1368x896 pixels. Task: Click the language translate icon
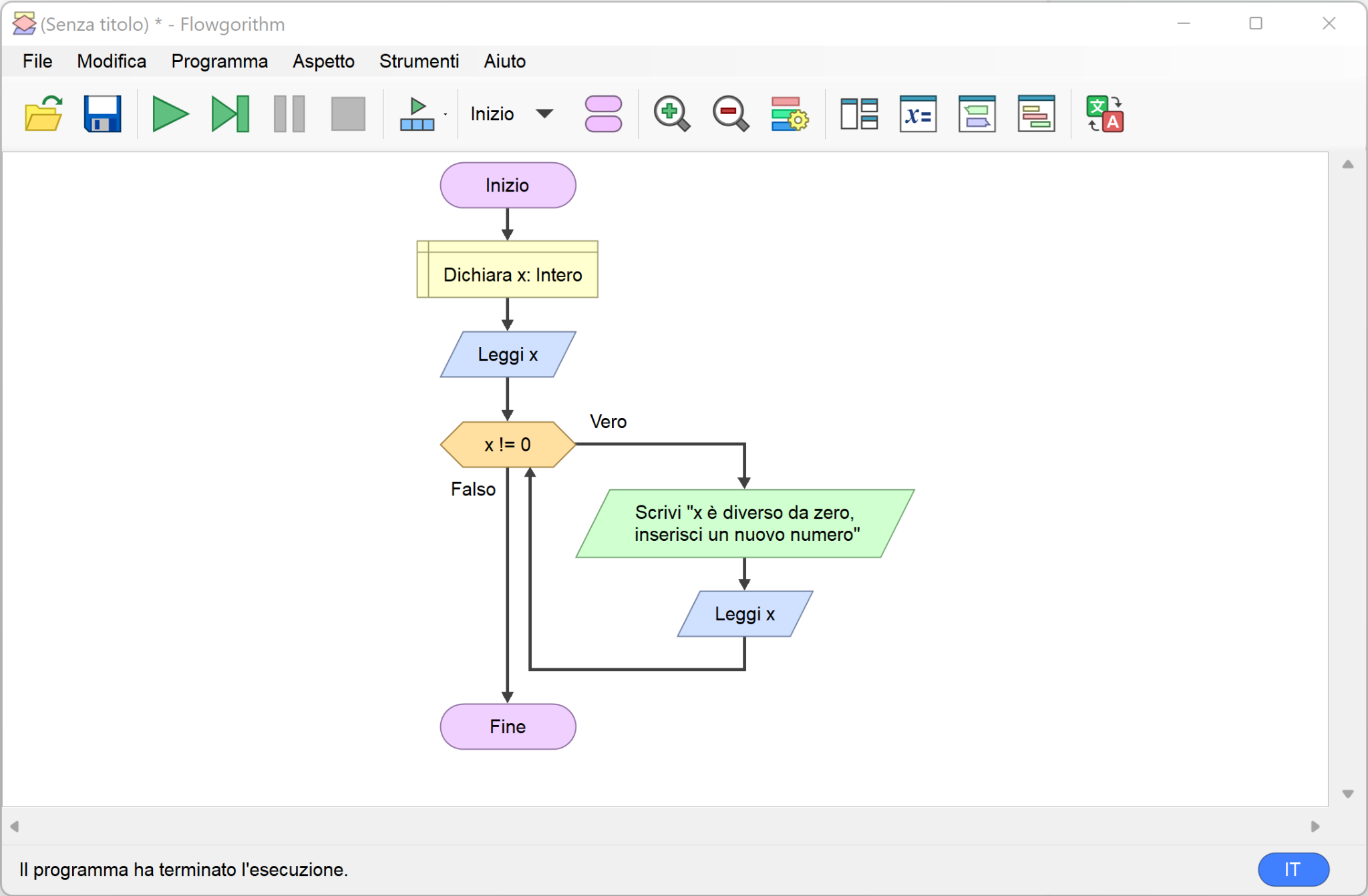pyautogui.click(x=1104, y=114)
